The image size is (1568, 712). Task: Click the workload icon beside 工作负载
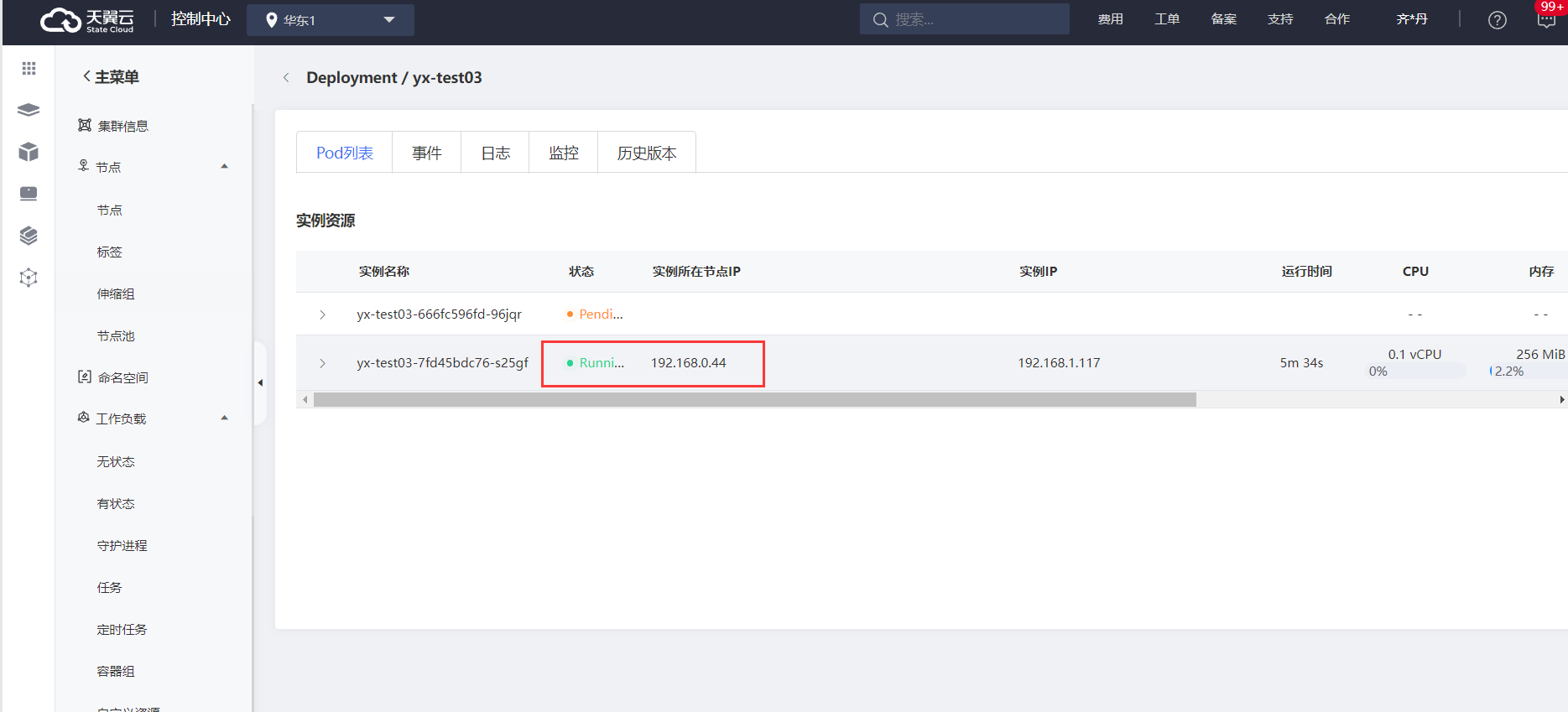click(84, 418)
